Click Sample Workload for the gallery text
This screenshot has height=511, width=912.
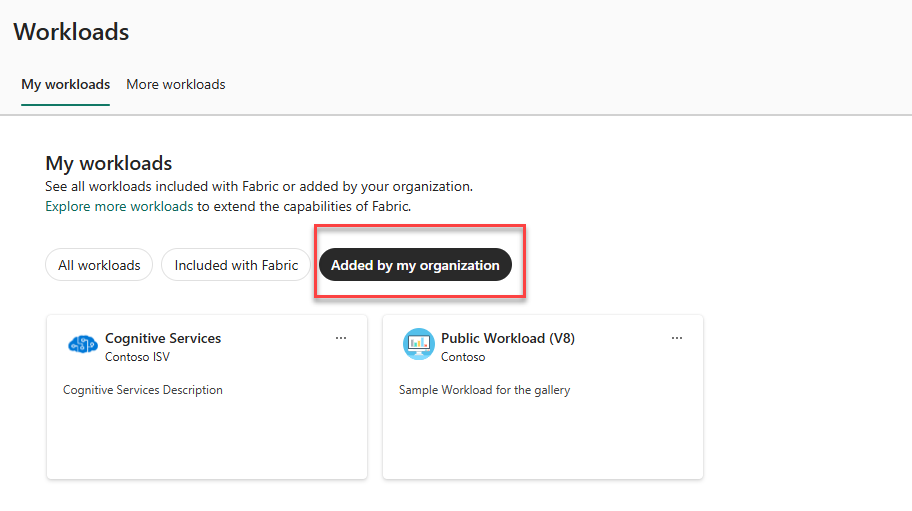point(484,390)
